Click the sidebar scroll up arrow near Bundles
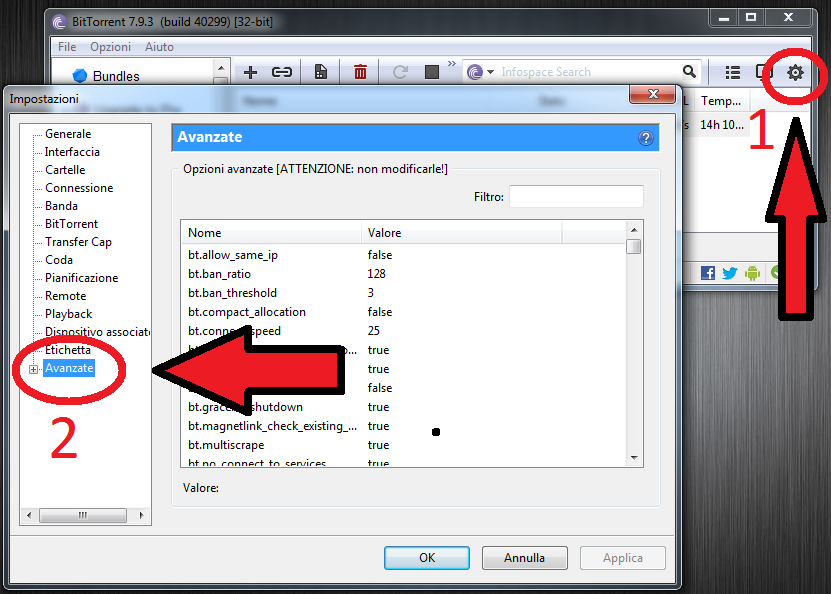 pyautogui.click(x=221, y=68)
